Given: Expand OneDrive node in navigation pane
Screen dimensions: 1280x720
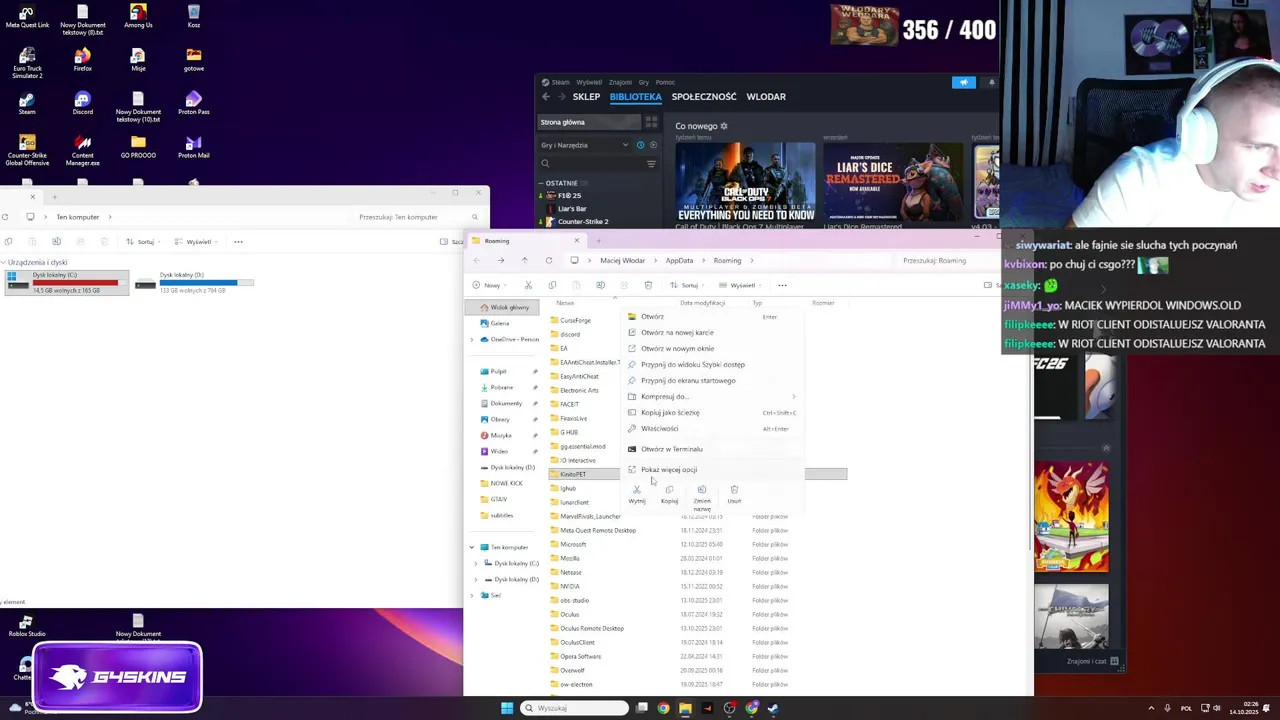Looking at the screenshot, I should click(472, 340).
